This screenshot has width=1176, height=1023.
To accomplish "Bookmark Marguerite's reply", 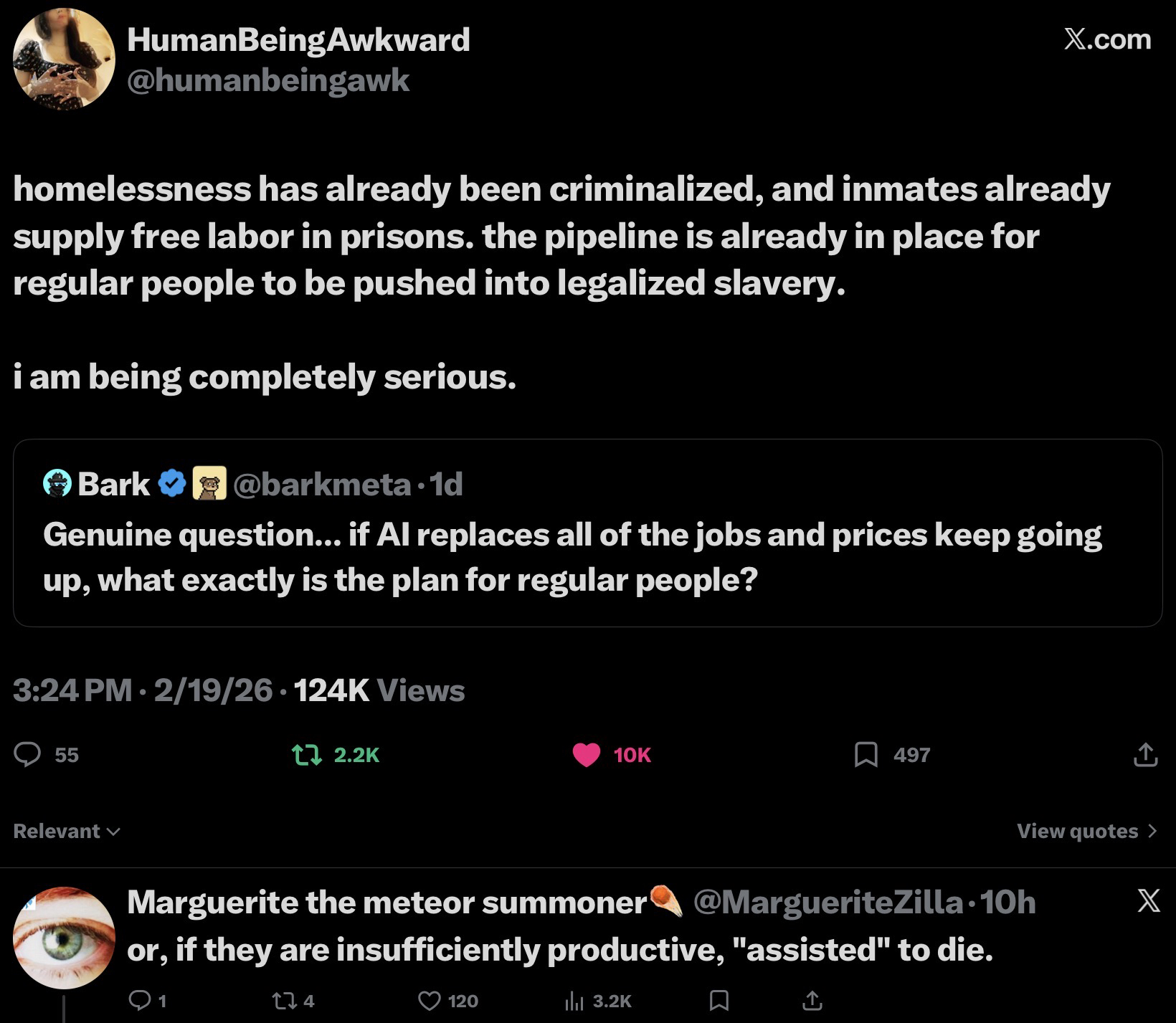I will click(x=719, y=1001).
